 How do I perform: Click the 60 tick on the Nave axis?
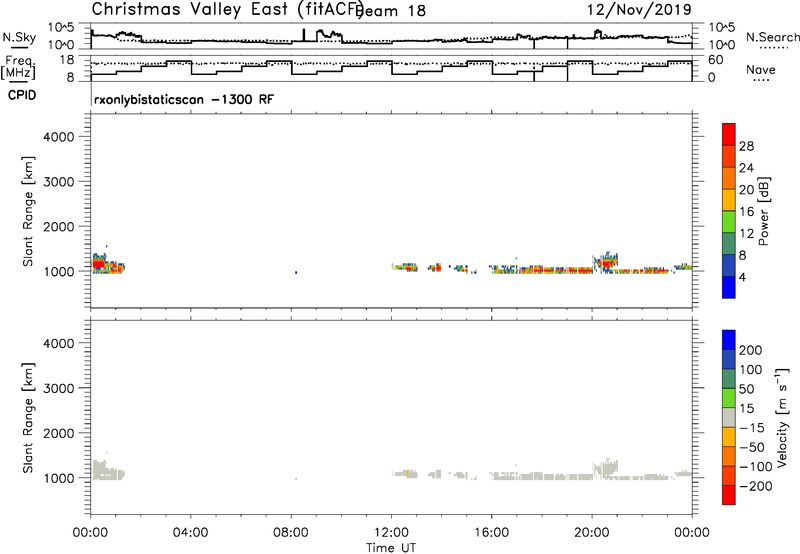click(716, 60)
